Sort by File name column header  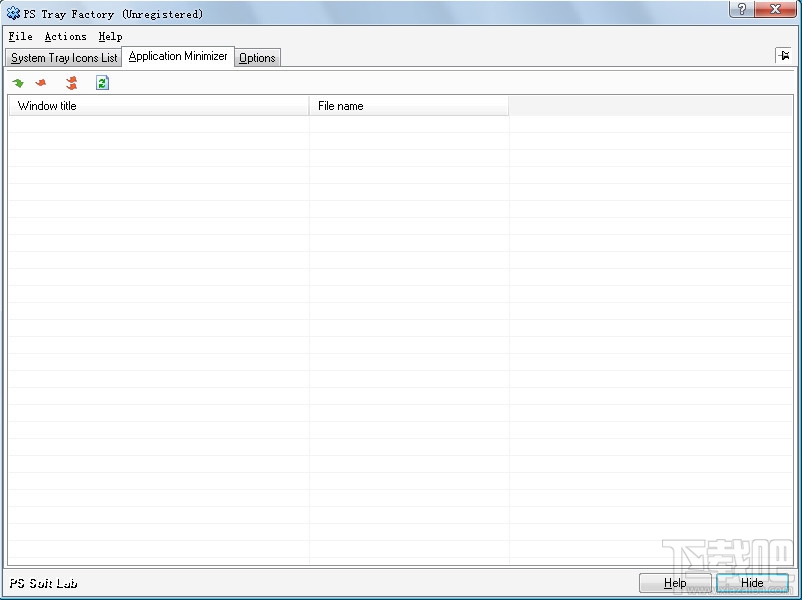[x=409, y=106]
